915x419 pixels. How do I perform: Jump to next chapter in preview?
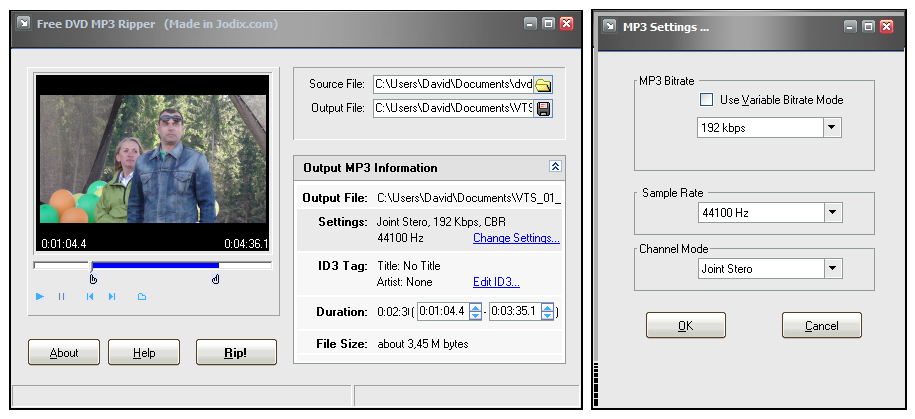click(112, 296)
